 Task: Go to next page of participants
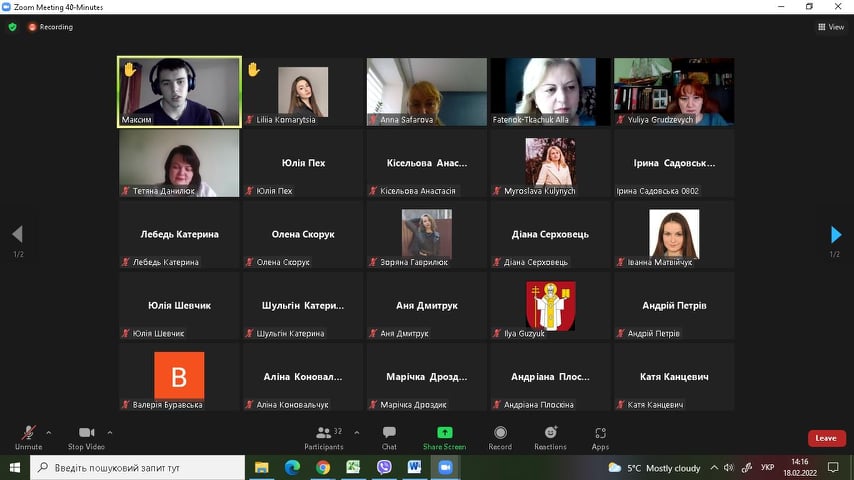tap(836, 235)
